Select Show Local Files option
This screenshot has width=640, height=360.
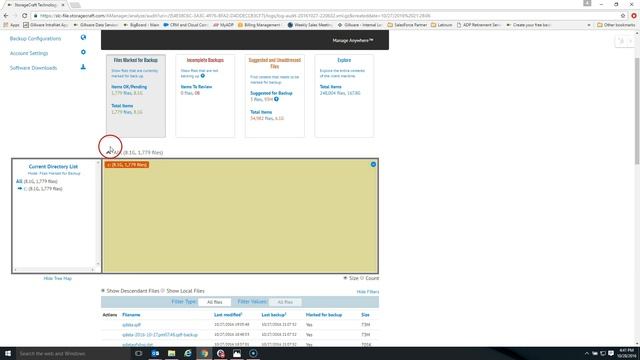(163, 291)
